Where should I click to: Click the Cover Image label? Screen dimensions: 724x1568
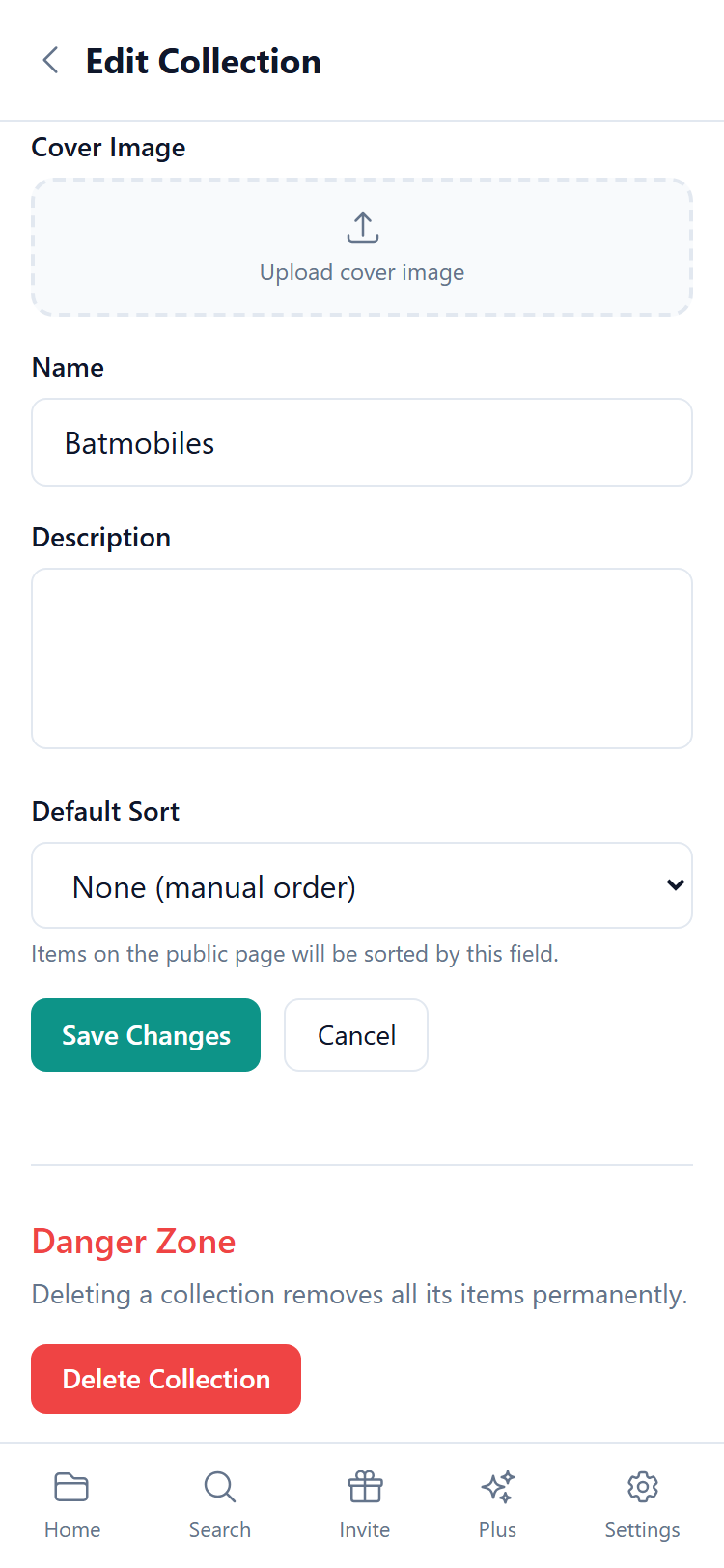pyautogui.click(x=108, y=148)
